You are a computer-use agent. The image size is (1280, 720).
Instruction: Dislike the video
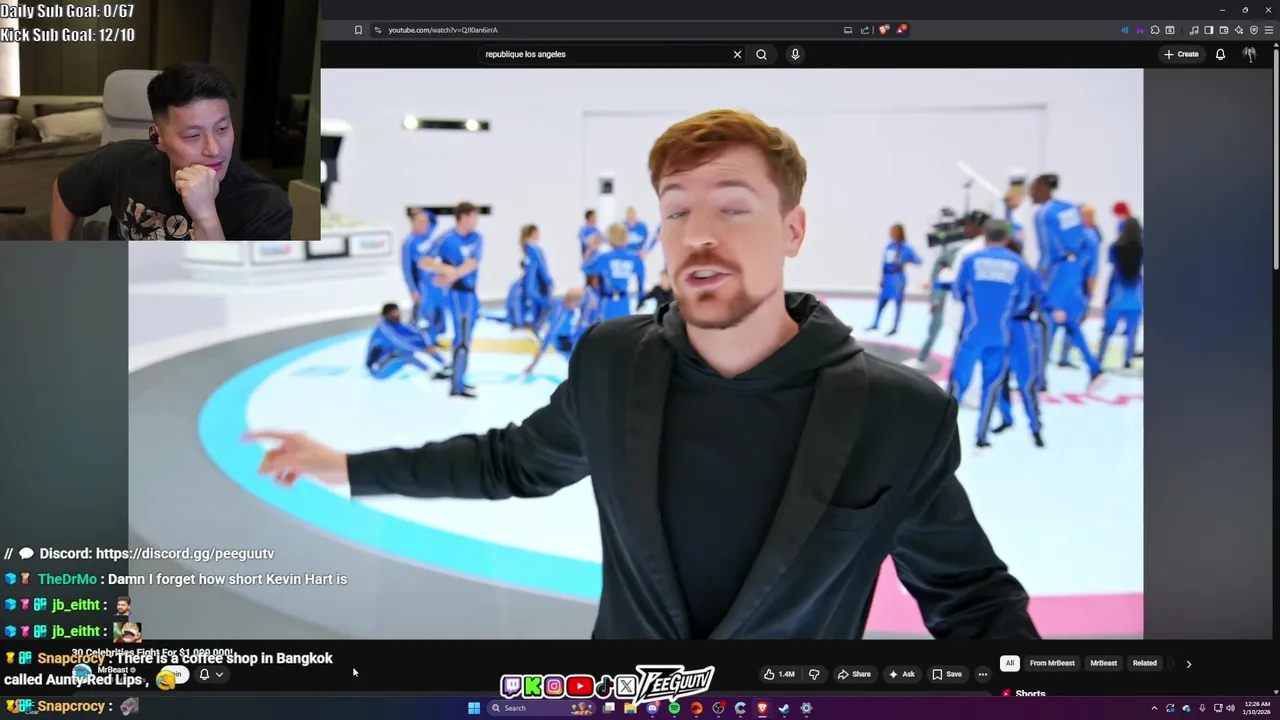pyautogui.click(x=814, y=674)
